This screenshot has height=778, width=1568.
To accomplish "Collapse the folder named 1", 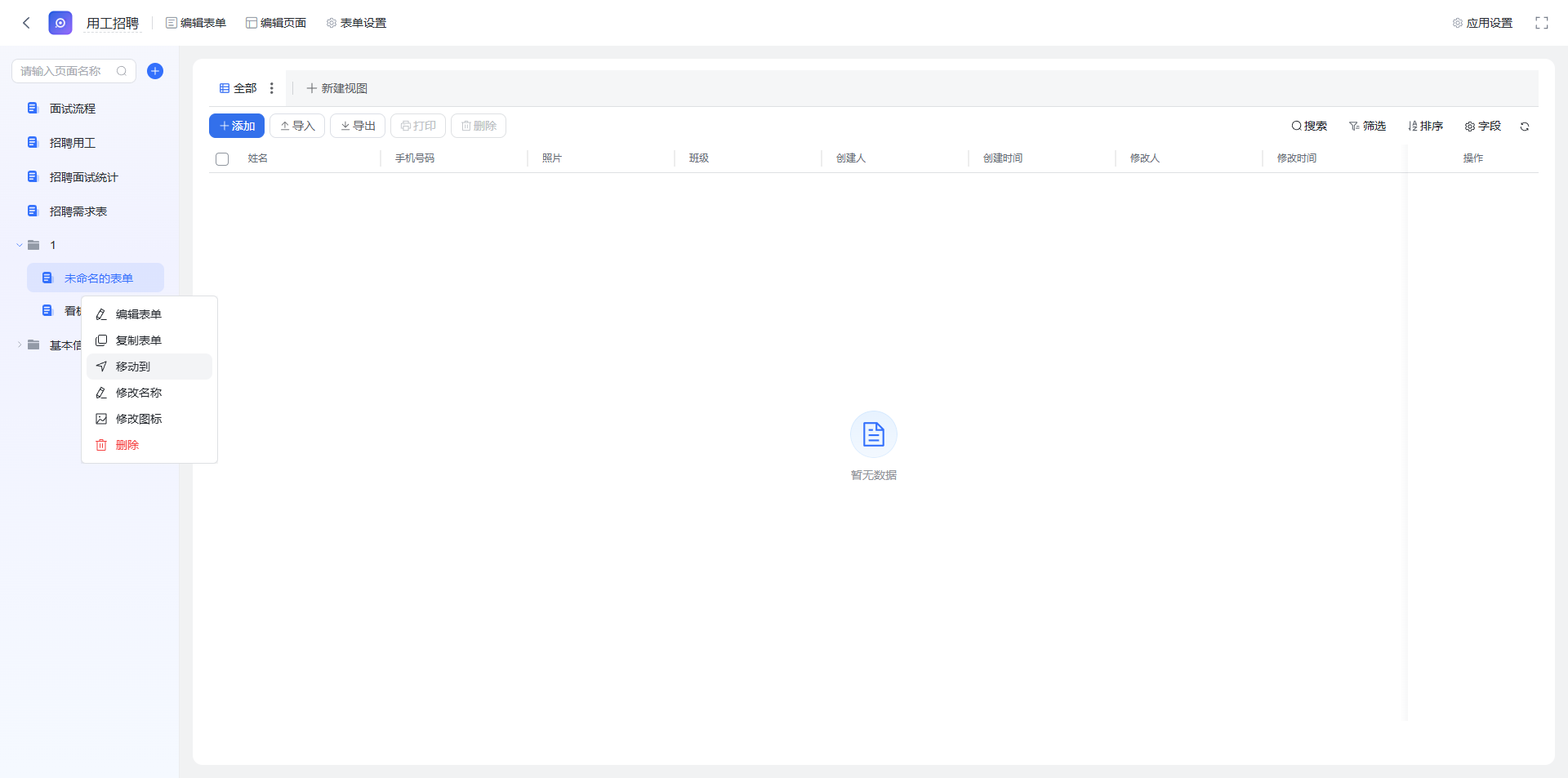I will point(20,245).
